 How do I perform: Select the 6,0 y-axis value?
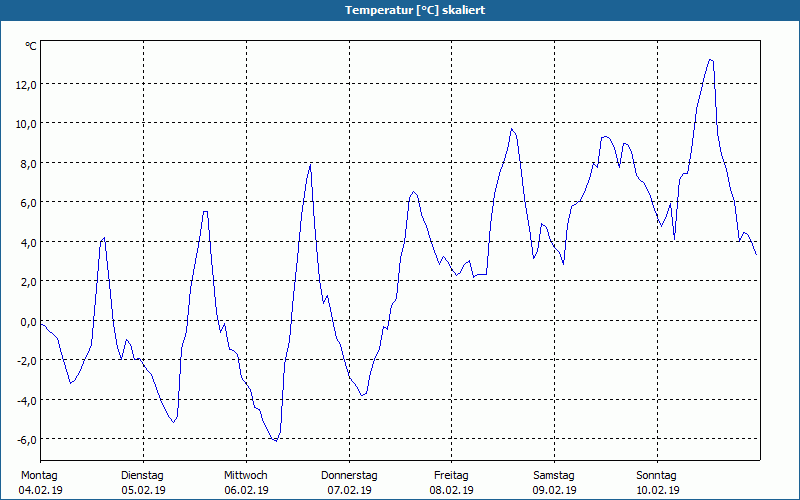(28, 203)
